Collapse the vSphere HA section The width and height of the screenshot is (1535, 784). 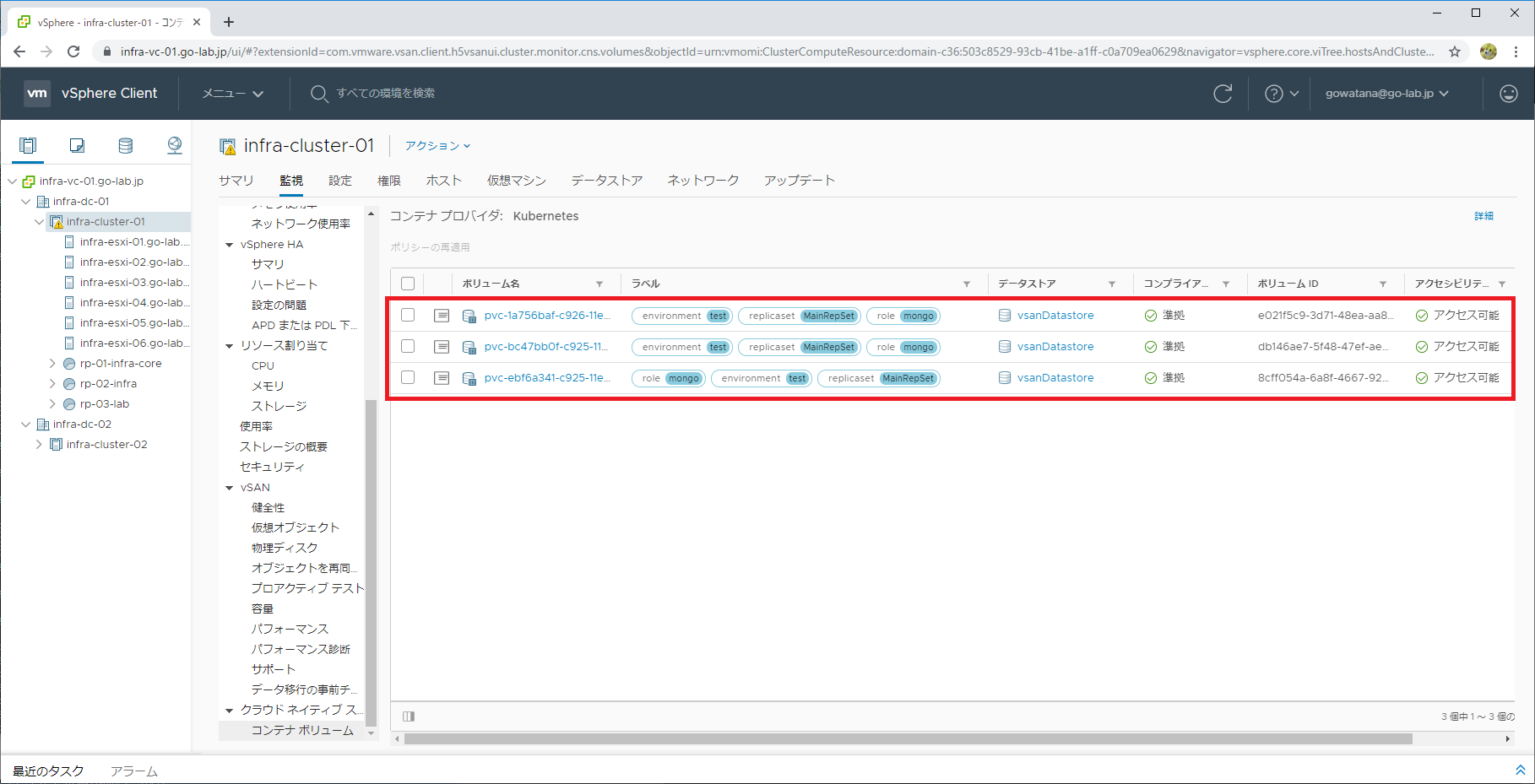point(229,245)
